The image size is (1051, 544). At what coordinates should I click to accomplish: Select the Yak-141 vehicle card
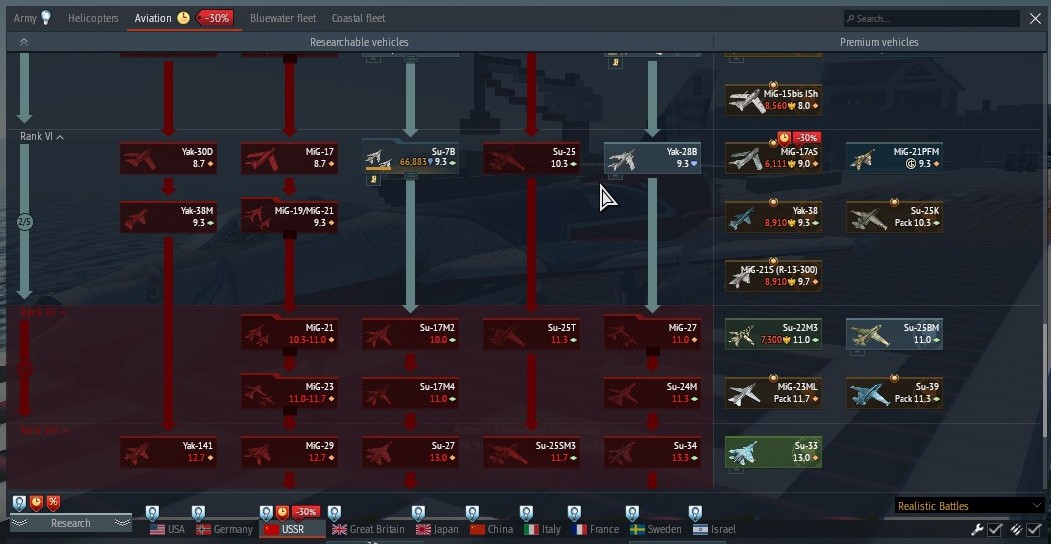pos(168,452)
